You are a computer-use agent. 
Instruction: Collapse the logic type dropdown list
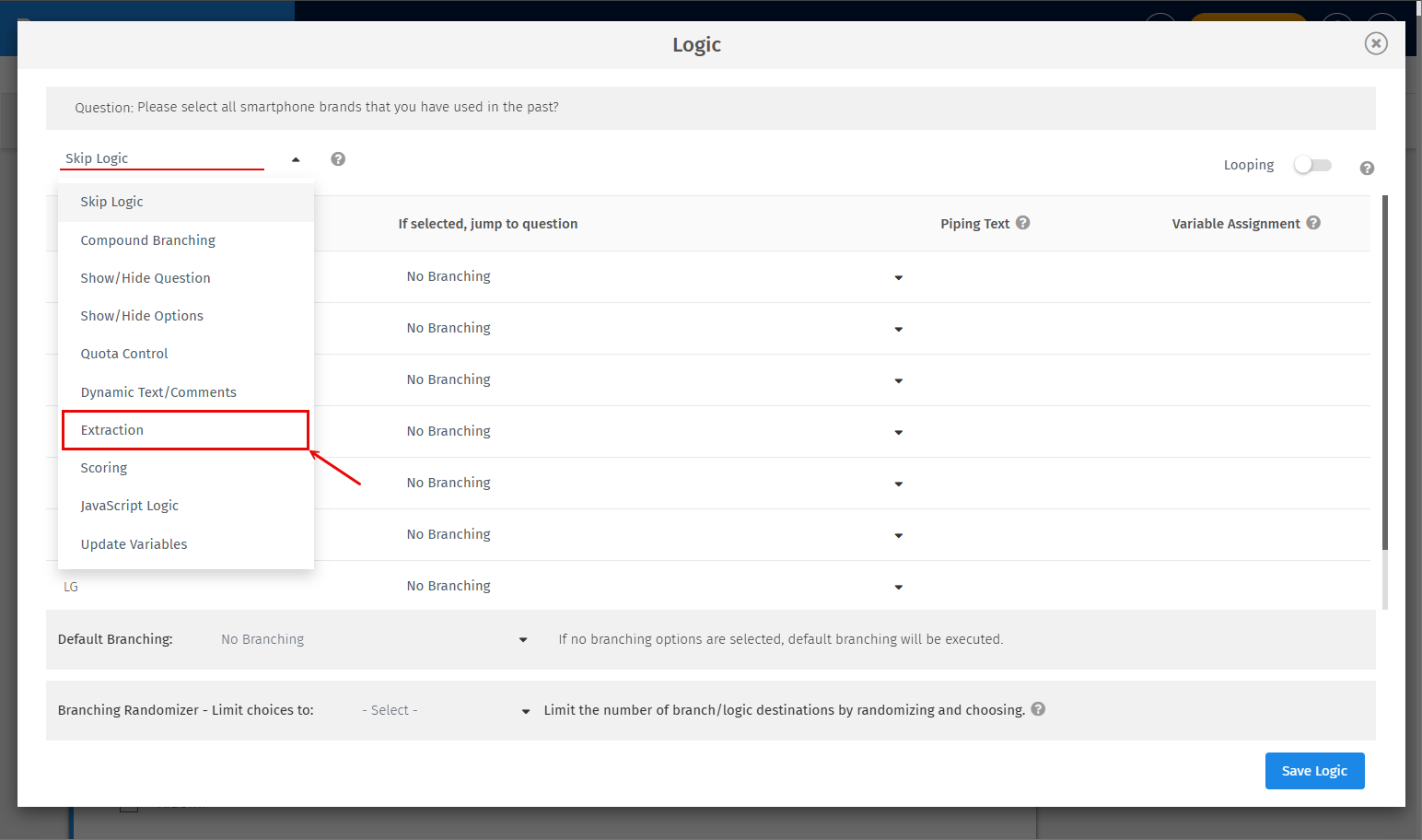pyautogui.click(x=297, y=158)
